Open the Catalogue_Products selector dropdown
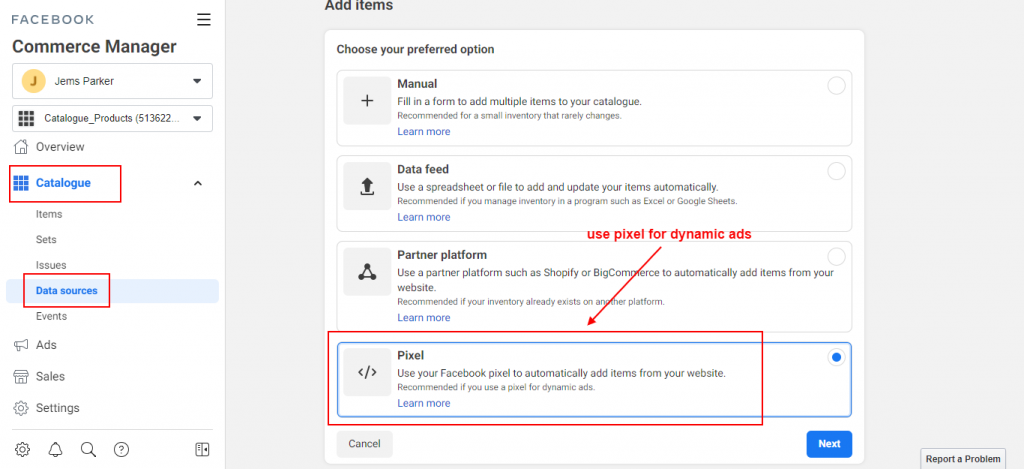1024x469 pixels. pos(112,118)
